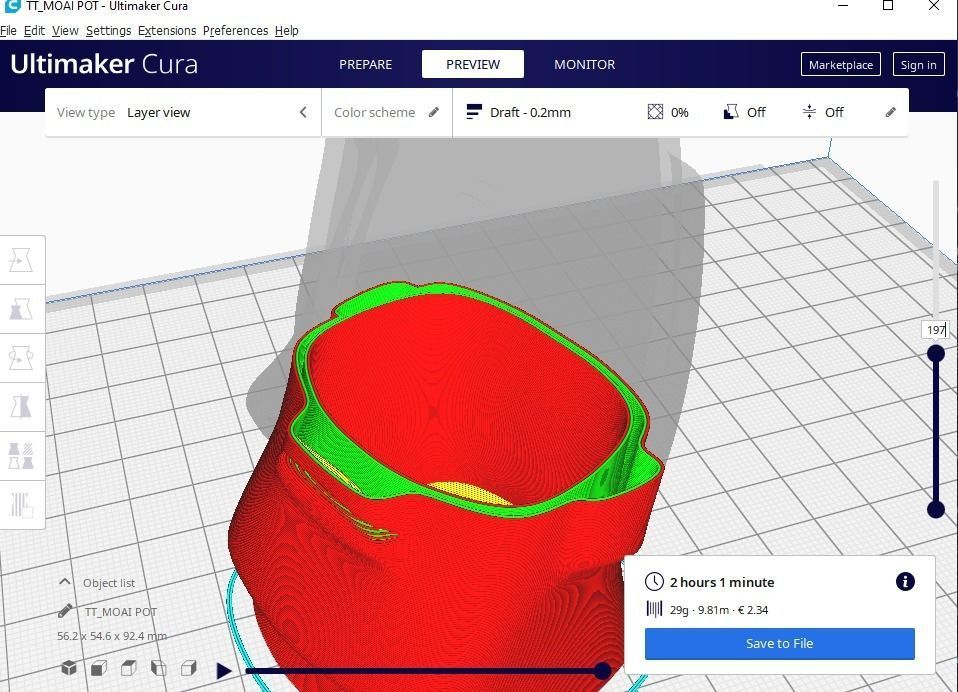958x692 pixels.
Task: Click the material usage spool icon
Action: pyautogui.click(x=654, y=609)
